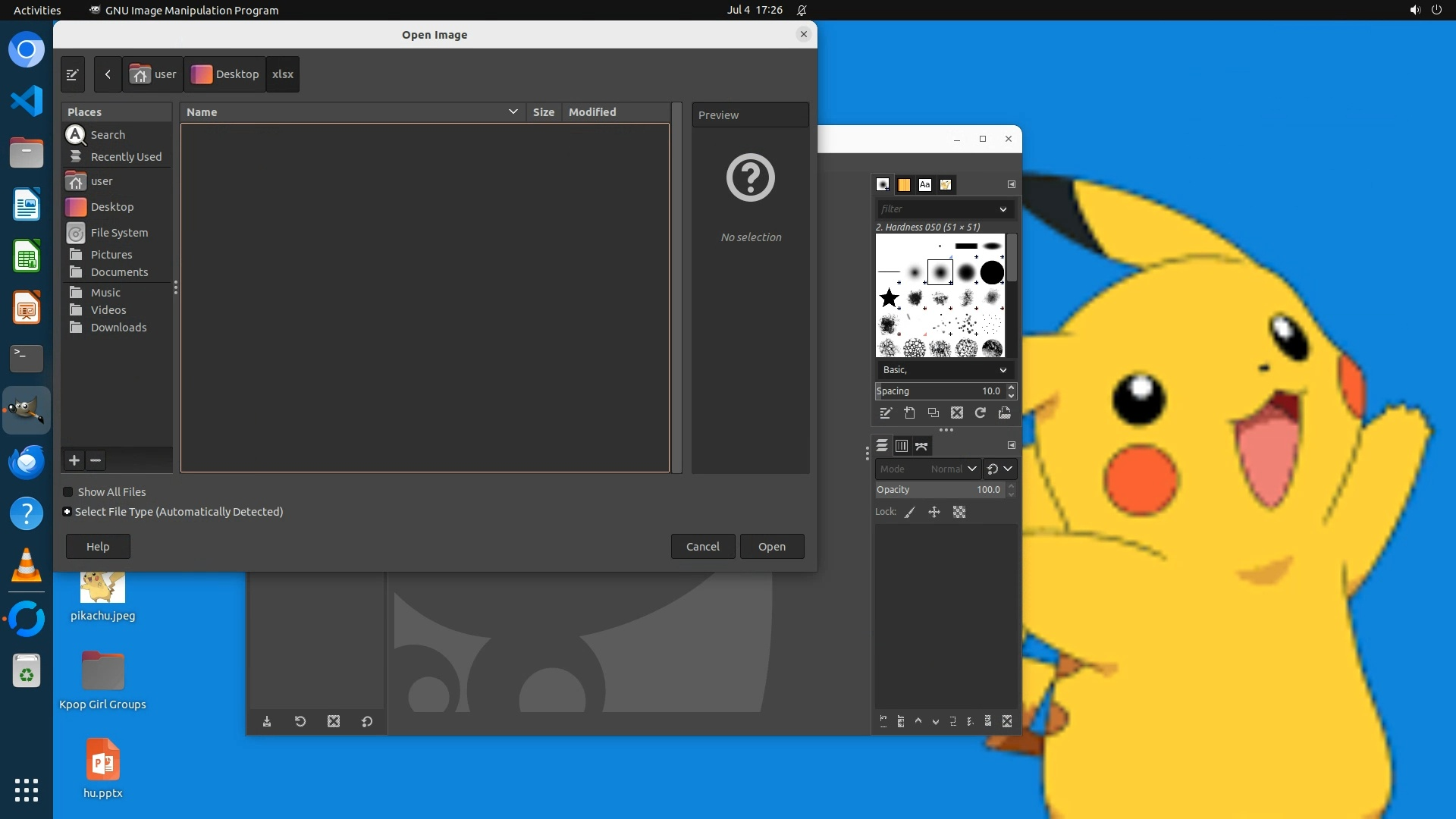
Task: Click the type-a-file-name edit icon
Action: click(73, 74)
